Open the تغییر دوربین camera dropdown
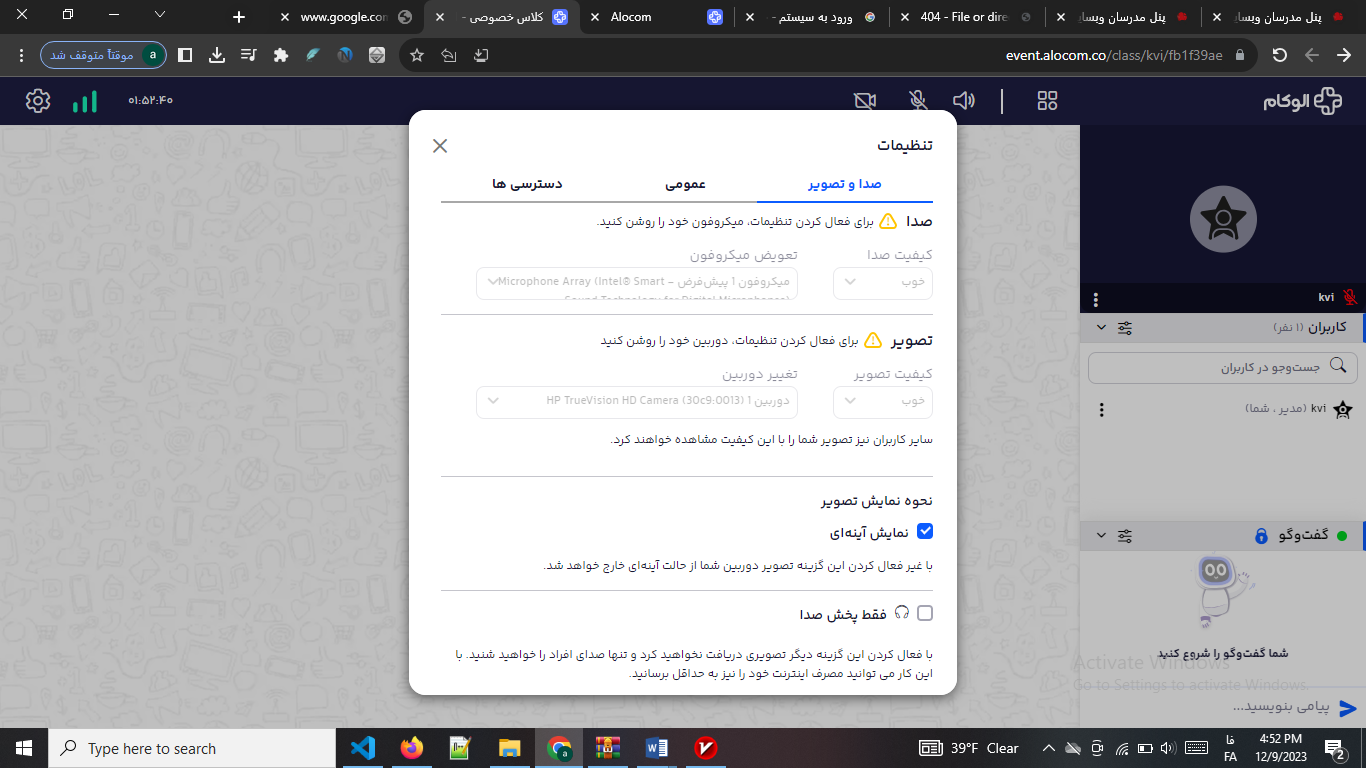 point(637,402)
